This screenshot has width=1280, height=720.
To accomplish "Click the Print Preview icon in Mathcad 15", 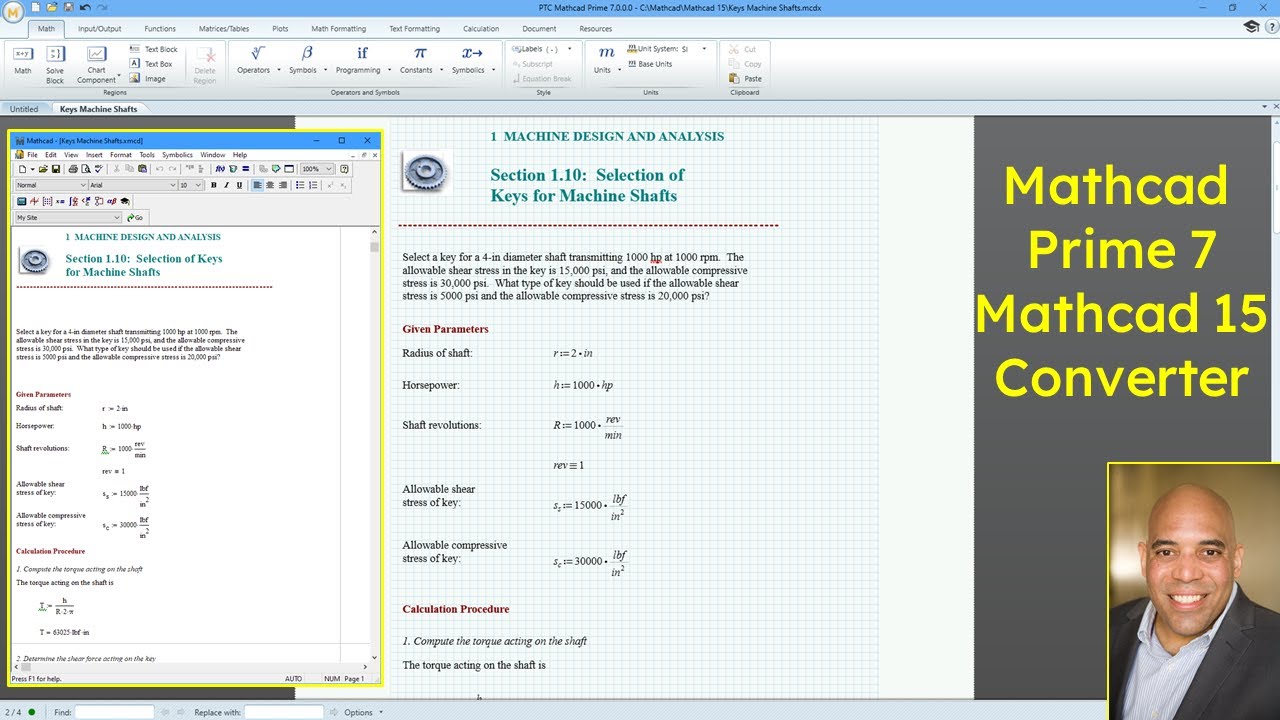I will [85, 169].
